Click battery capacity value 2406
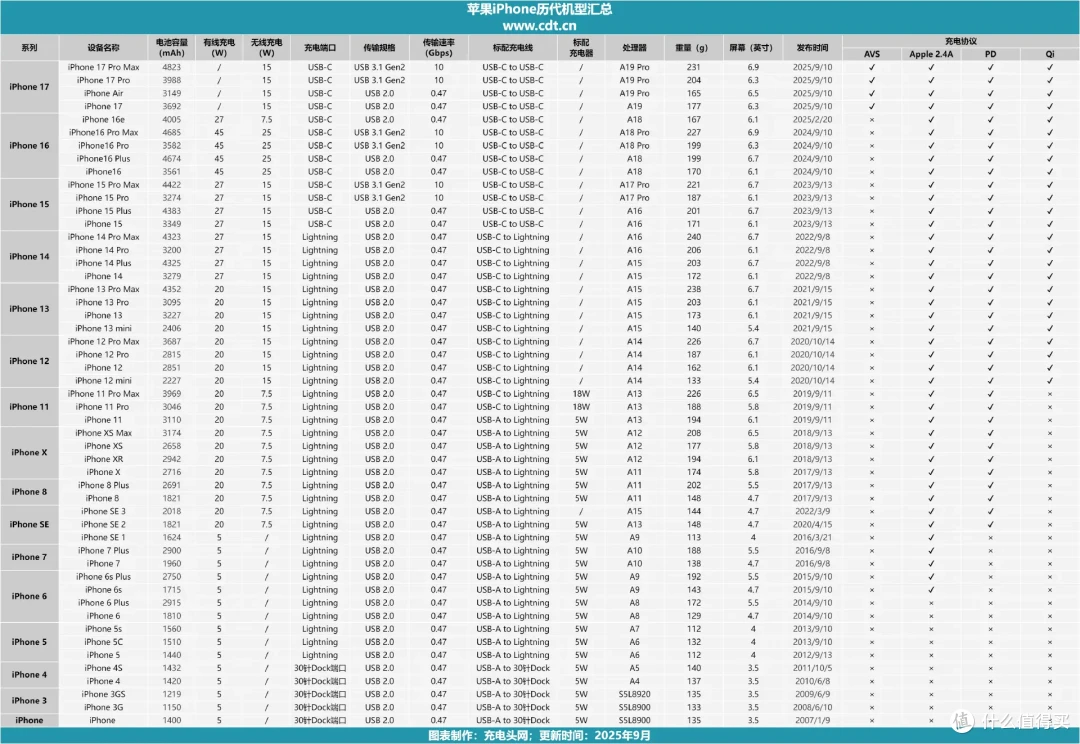Viewport: 1080px width, 744px height. [x=172, y=328]
